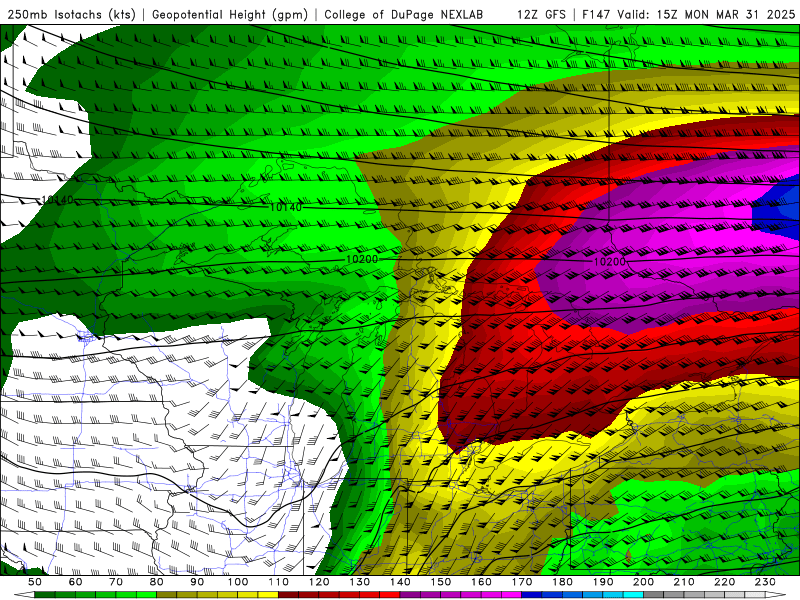Click the legend value 200

point(643,582)
